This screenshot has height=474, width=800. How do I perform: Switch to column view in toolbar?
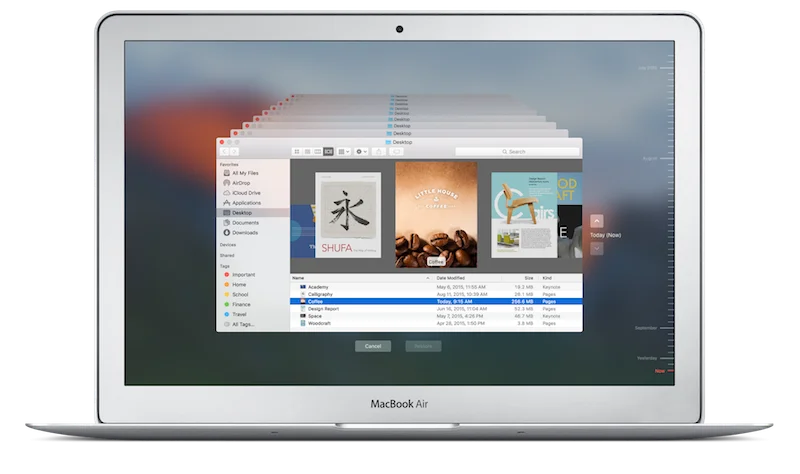[318, 152]
